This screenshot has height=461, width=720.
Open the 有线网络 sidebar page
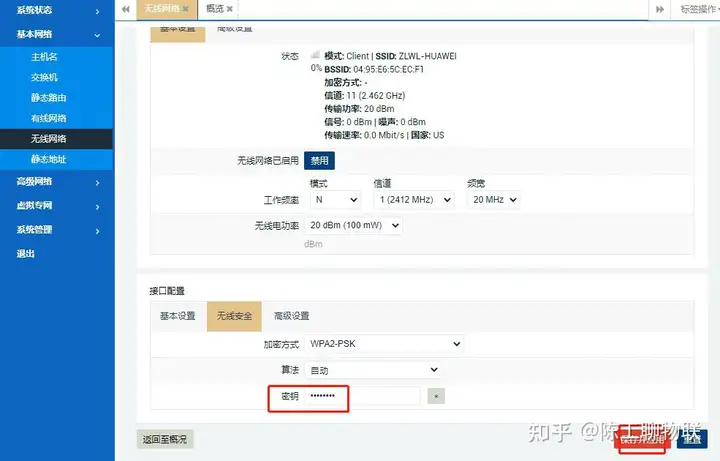point(49,118)
